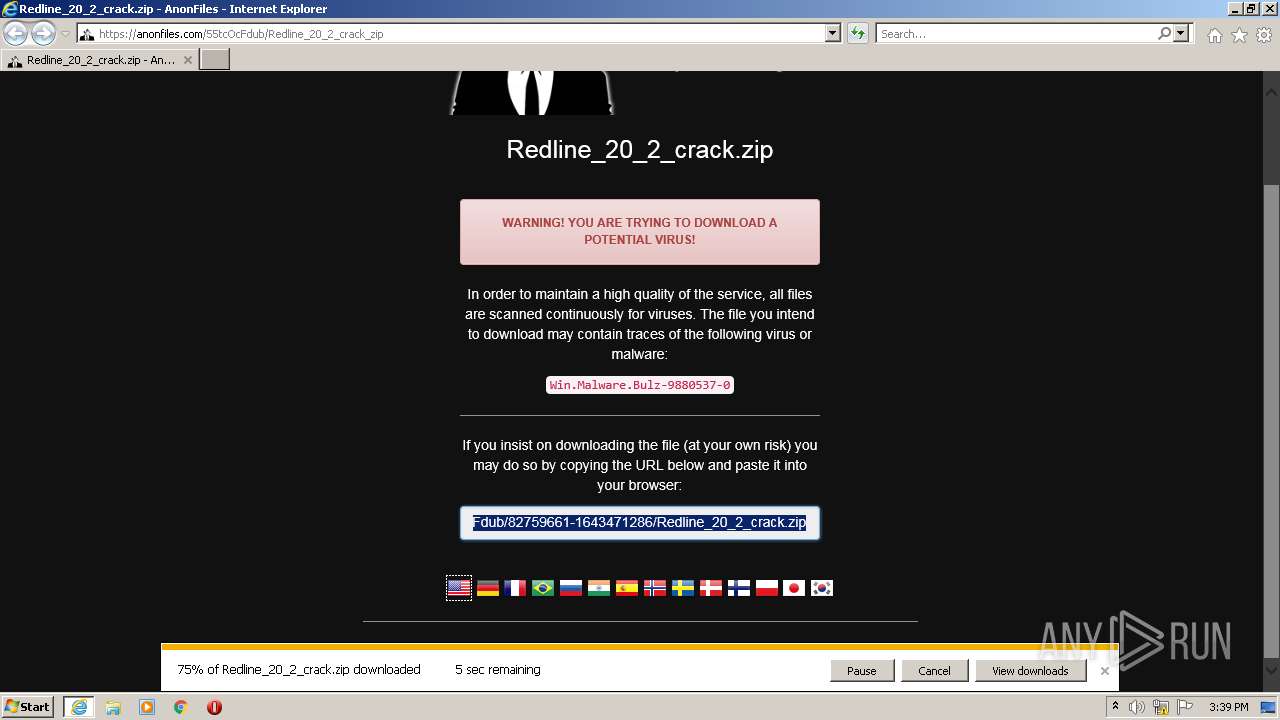Pick the Swedish flag language
This screenshot has height=720, width=1280.
click(683, 588)
